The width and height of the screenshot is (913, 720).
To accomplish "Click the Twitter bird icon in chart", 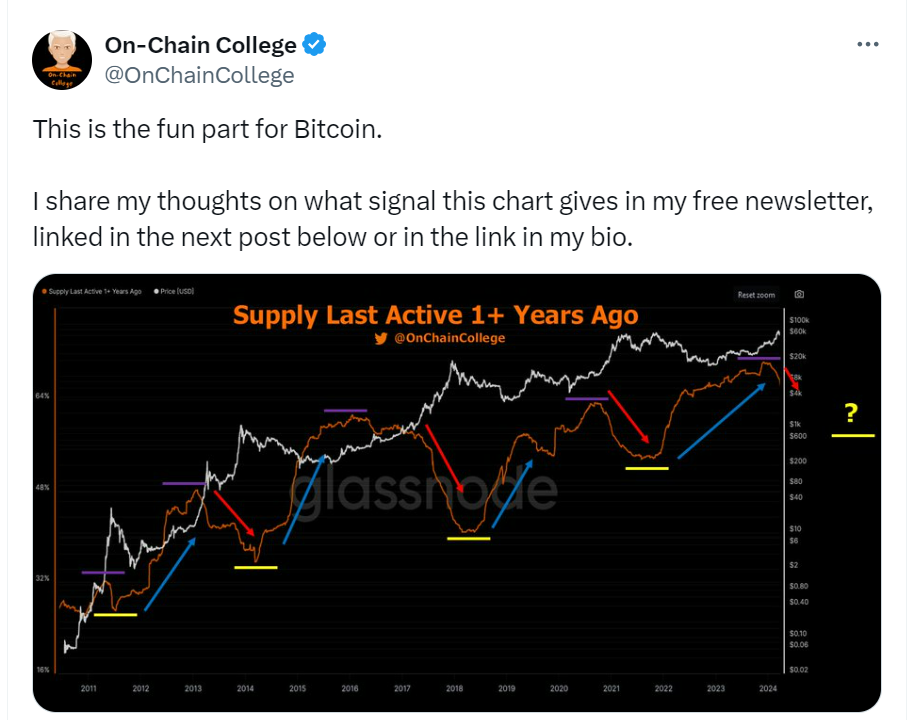I will tap(380, 338).
